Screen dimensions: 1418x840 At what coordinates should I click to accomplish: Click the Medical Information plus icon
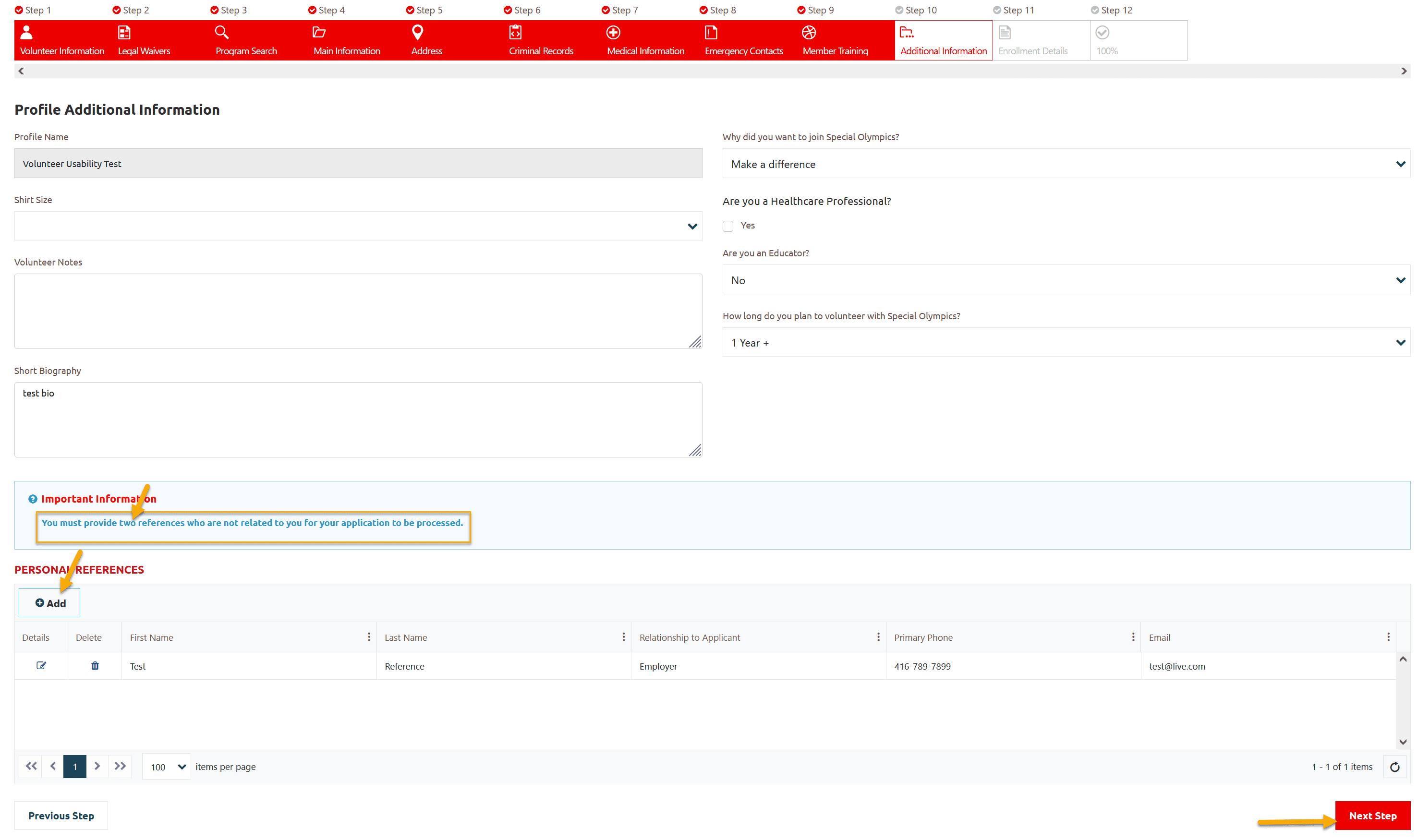[613, 32]
